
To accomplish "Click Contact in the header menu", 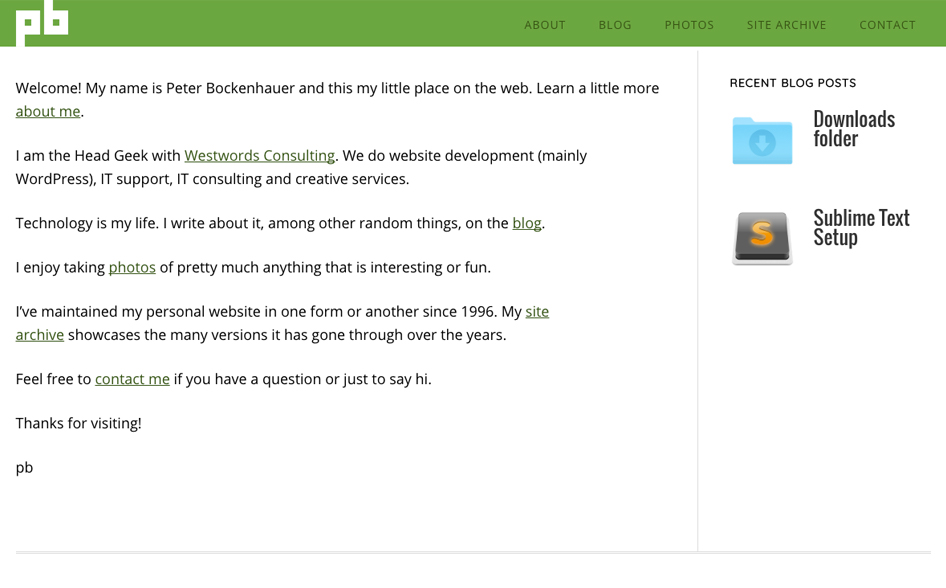I will click(x=887, y=25).
